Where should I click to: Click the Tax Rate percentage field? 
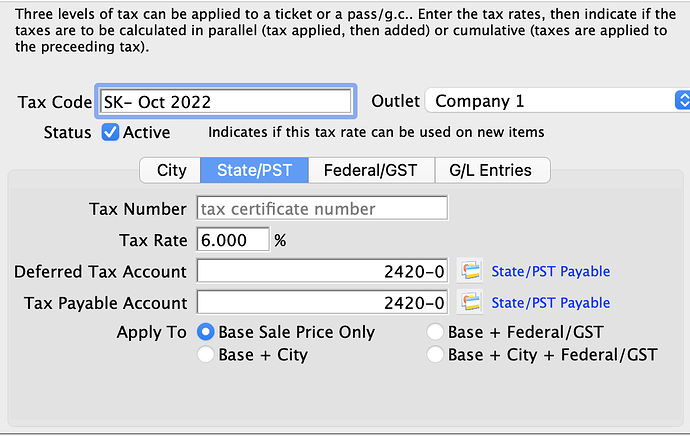point(233,240)
